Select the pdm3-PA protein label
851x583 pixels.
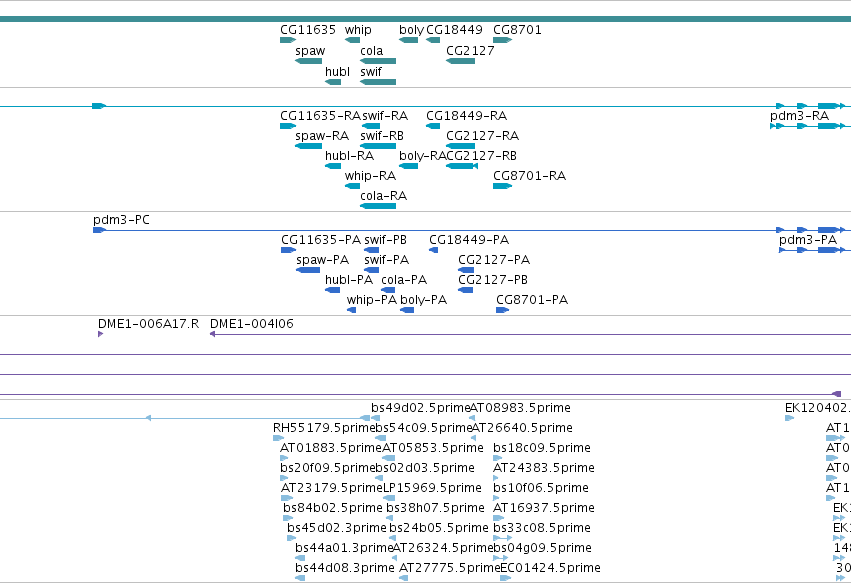tap(808, 240)
